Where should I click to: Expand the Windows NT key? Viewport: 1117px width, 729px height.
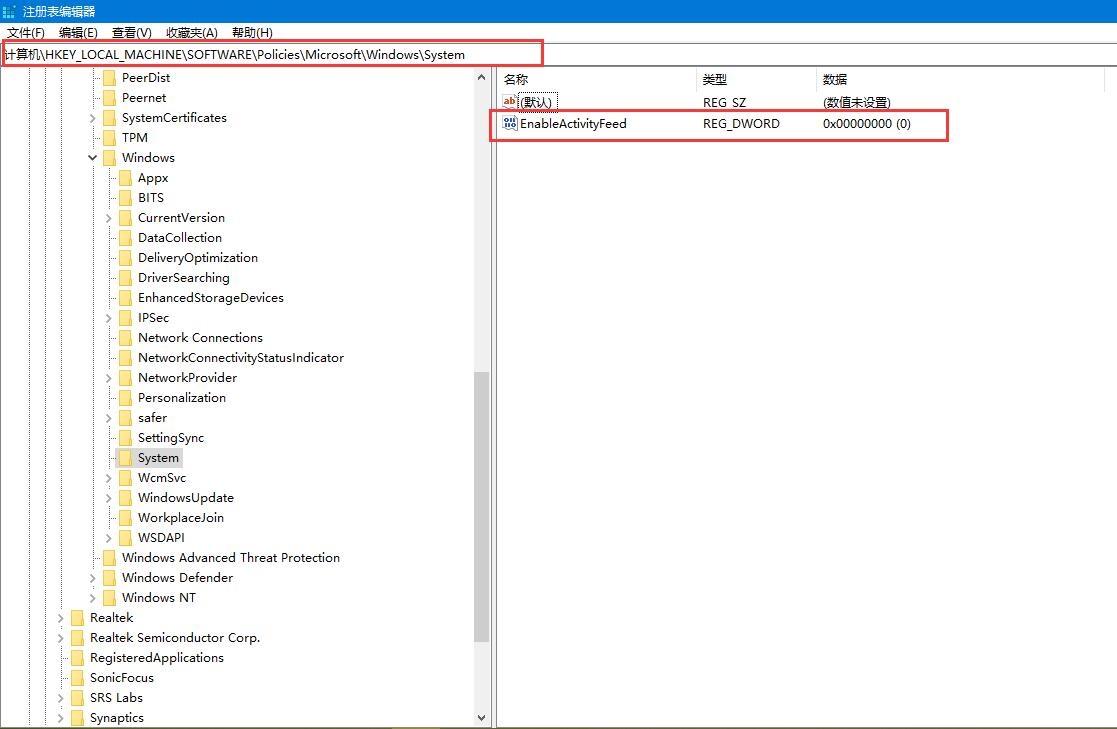(x=93, y=598)
